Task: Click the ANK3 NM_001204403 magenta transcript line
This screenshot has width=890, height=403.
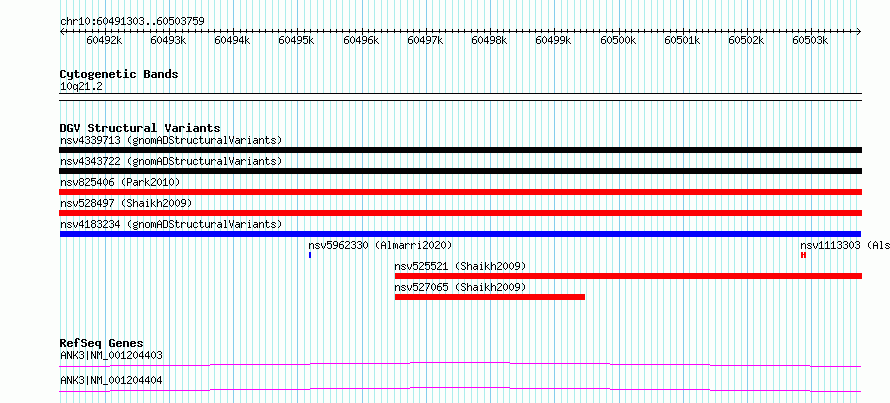Action: [460, 364]
